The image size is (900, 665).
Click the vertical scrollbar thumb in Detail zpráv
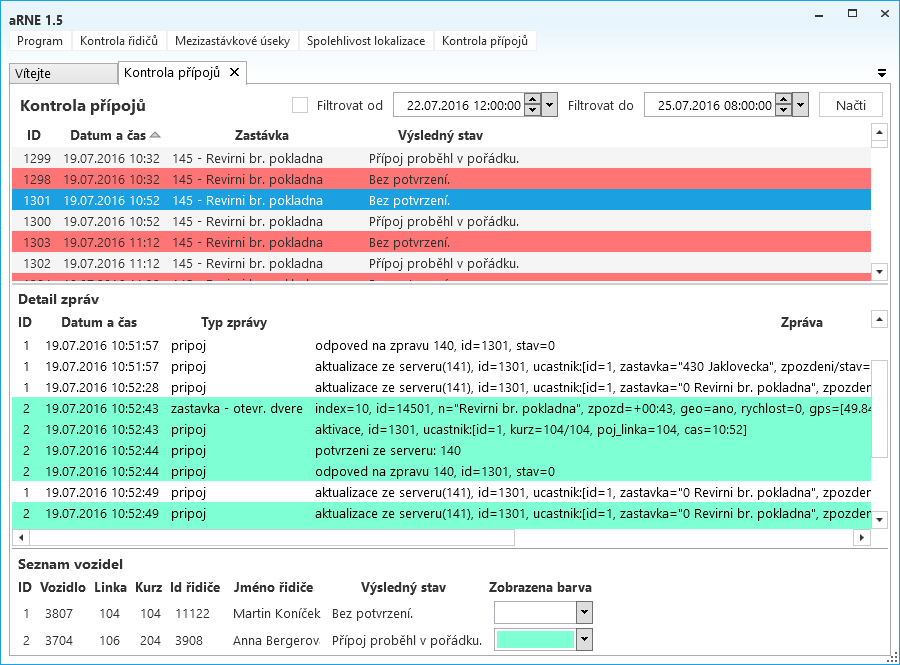pos(879,409)
